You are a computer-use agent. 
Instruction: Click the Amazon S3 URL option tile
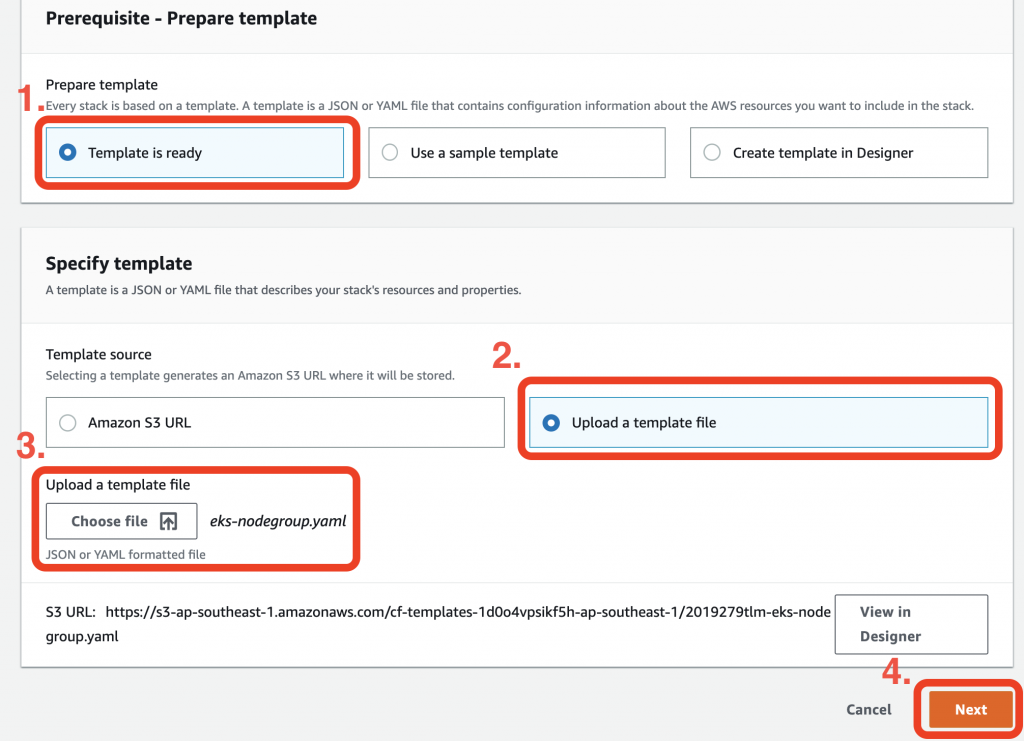(x=275, y=422)
